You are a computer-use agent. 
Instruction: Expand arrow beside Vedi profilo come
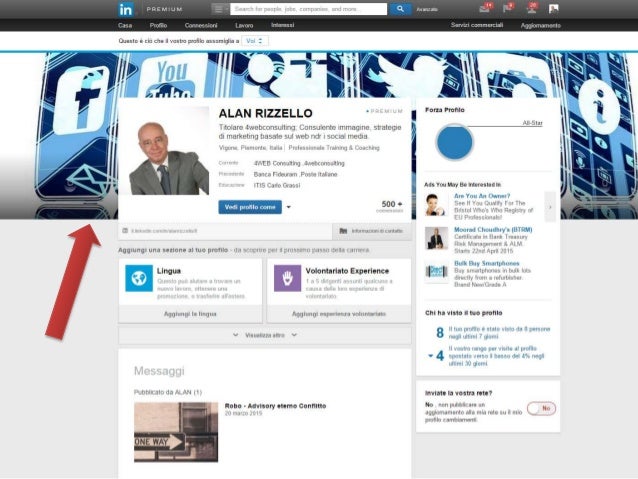(x=288, y=207)
